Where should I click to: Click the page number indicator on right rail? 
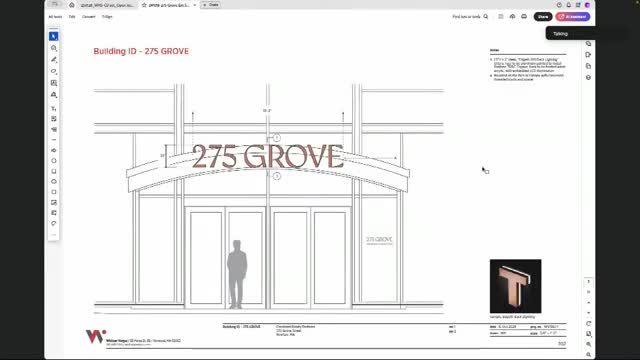coord(589,282)
